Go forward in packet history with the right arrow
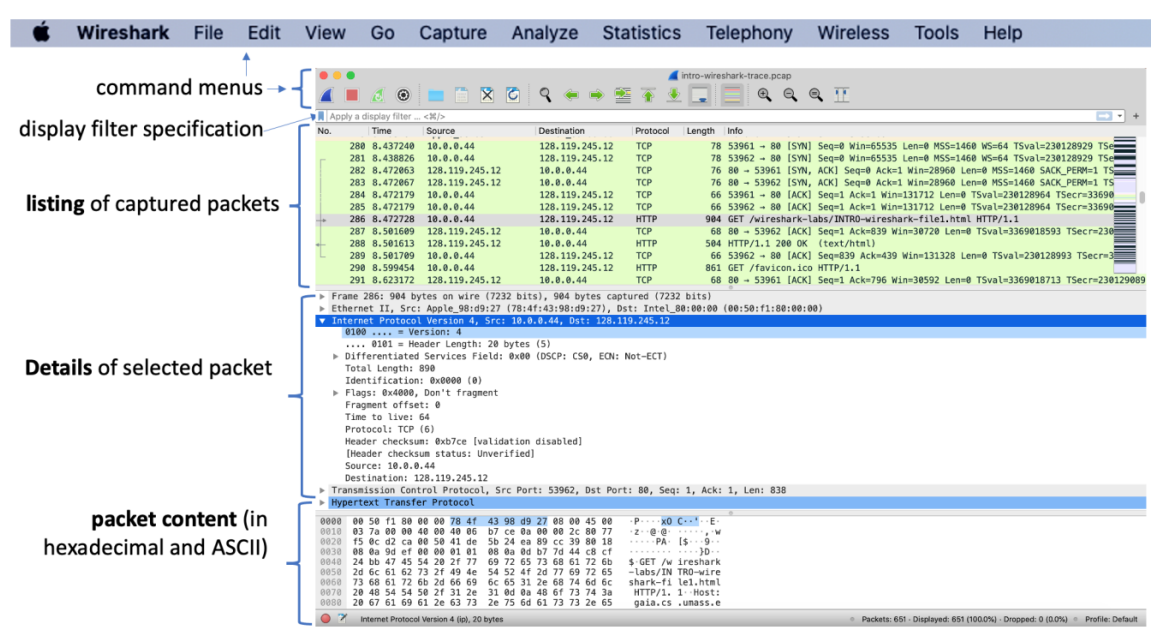The image size is (1161, 637). point(596,95)
